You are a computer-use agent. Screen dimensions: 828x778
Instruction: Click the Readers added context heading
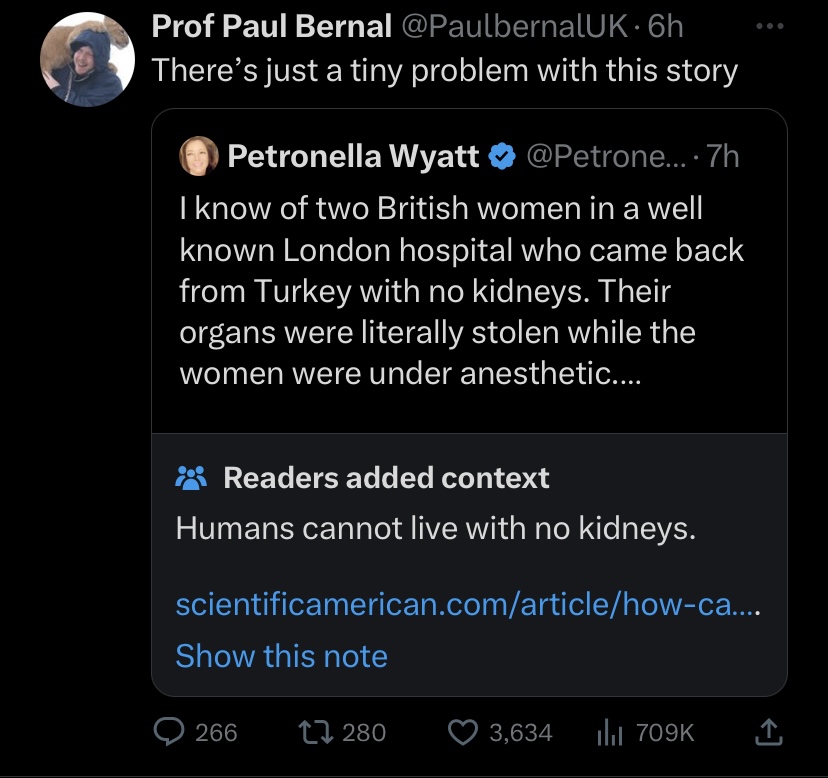386,478
